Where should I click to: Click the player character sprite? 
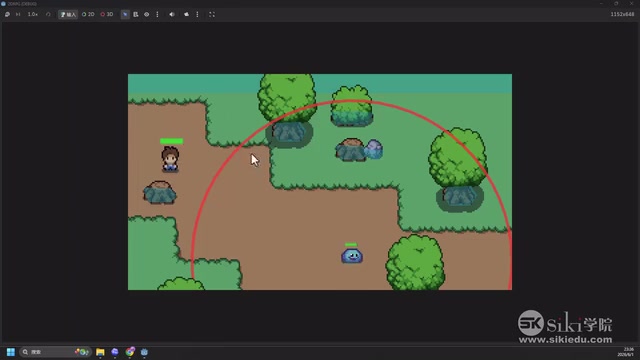[170, 160]
